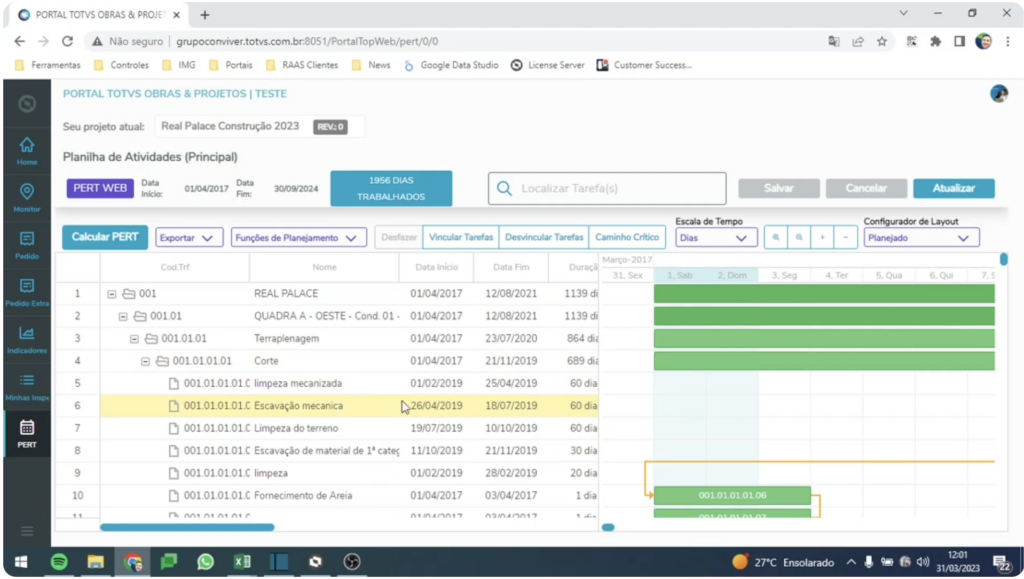Viewport: 1024px width, 579px height.
Task: Open Spotify from the Windows taskbar
Action: click(x=59, y=562)
